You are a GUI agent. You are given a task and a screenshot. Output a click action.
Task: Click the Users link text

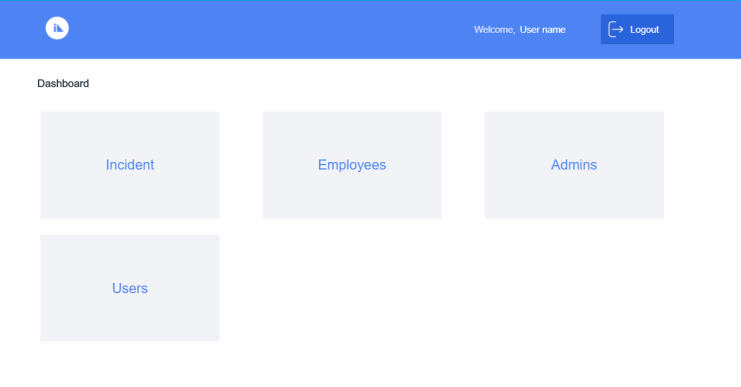click(130, 288)
